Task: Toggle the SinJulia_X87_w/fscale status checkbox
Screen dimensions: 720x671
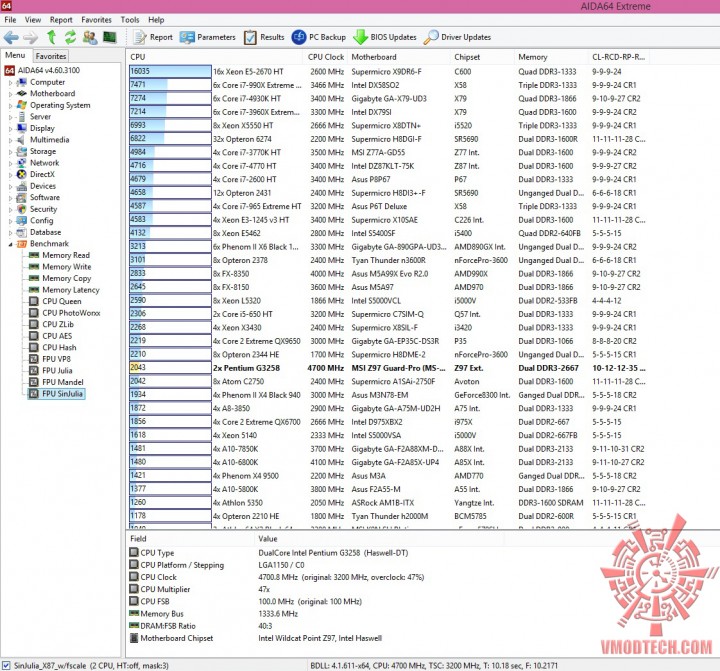Action: pos(6,665)
